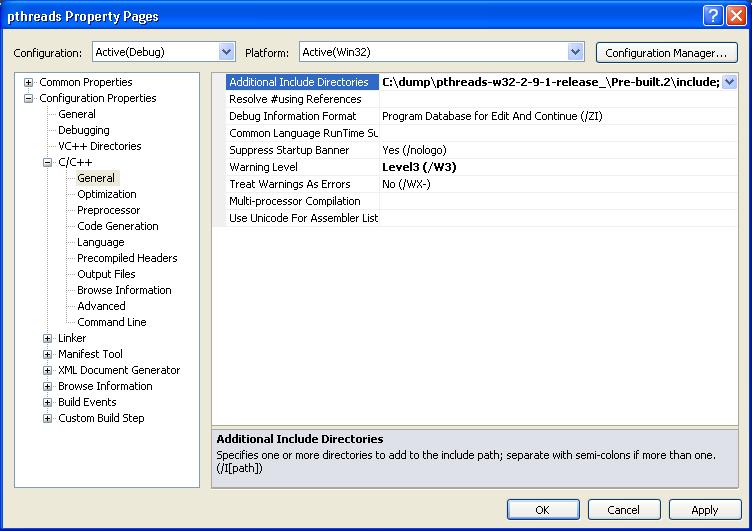Viewport: 752px width, 531px height.
Task: Click the empty Resolve #using References value
Action: point(558,99)
